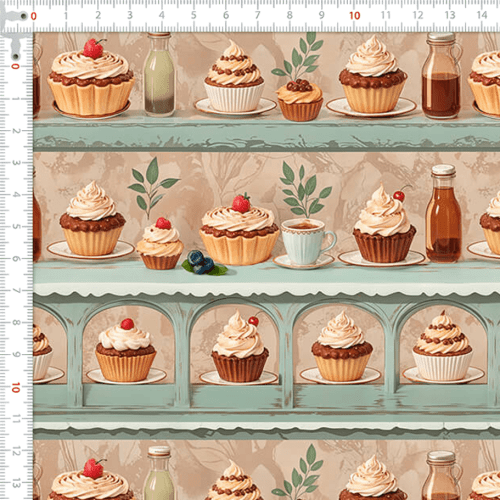Click the red 10 on the horizontal ruler

pos(355,16)
